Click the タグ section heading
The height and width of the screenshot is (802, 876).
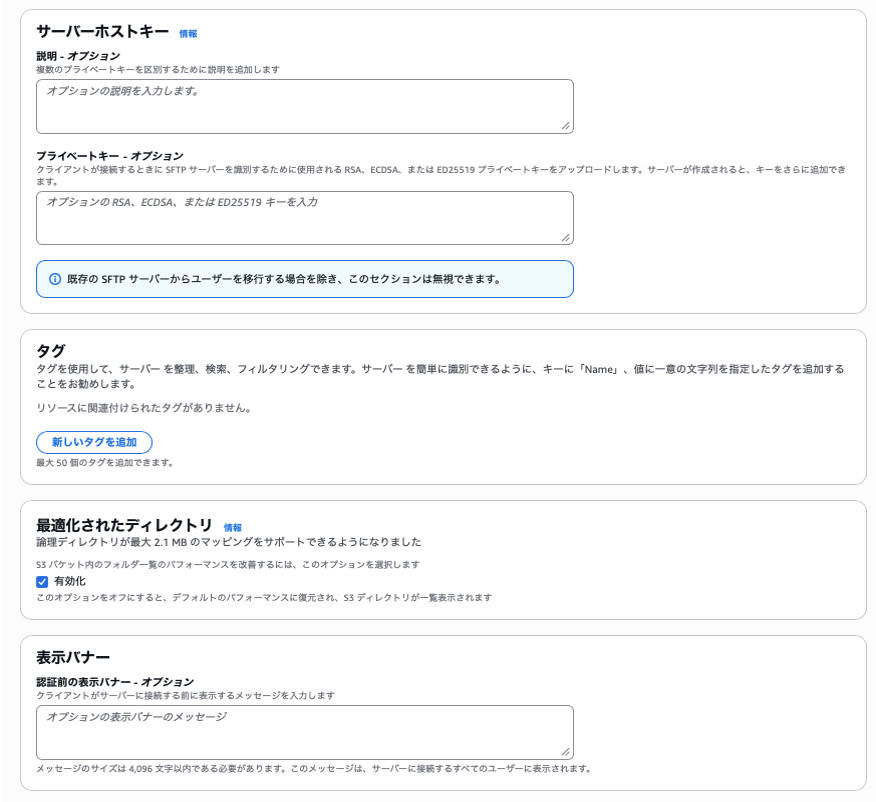pos(51,351)
